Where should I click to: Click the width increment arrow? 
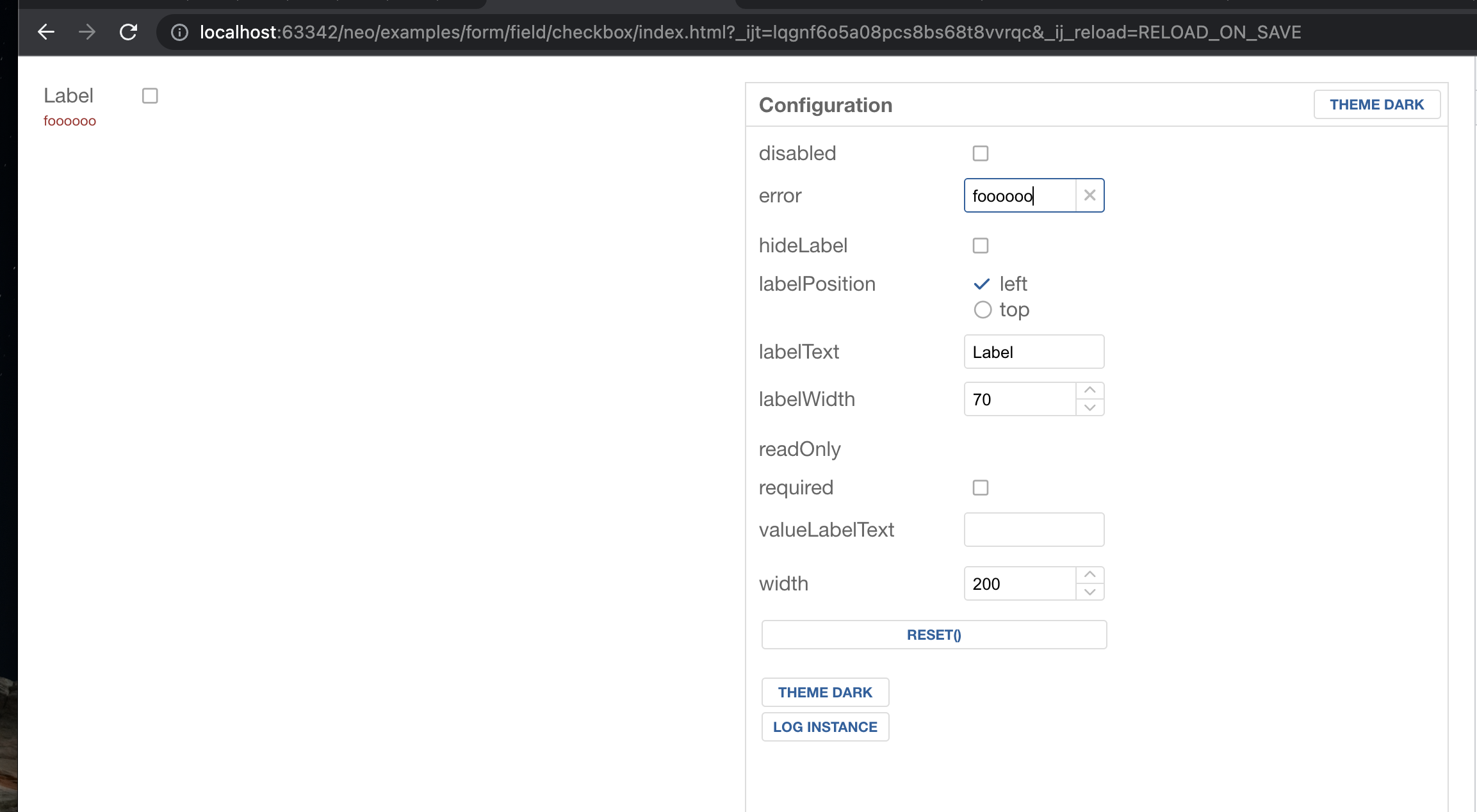pos(1089,574)
